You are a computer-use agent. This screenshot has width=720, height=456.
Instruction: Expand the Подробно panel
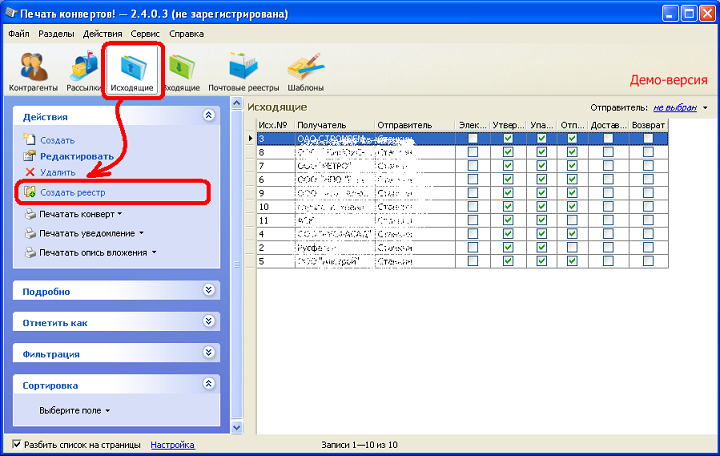(x=208, y=291)
